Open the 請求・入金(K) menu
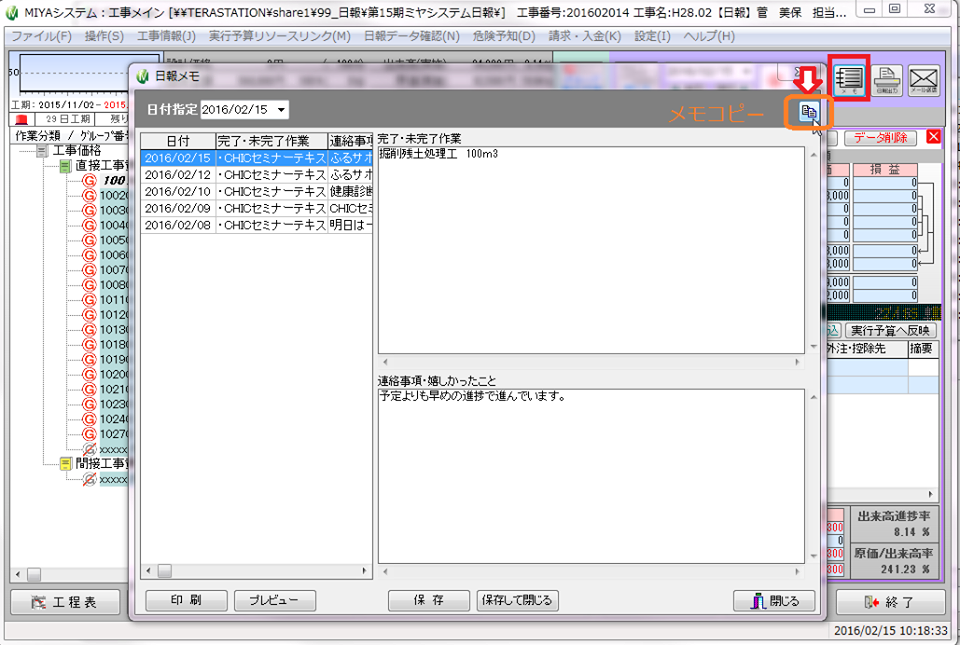Viewport: 960px width, 645px height. 584,36
